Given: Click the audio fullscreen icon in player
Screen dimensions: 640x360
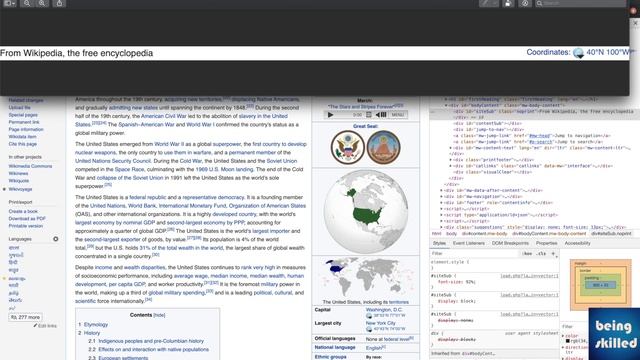Looking at the screenshot, I should pos(369,115).
